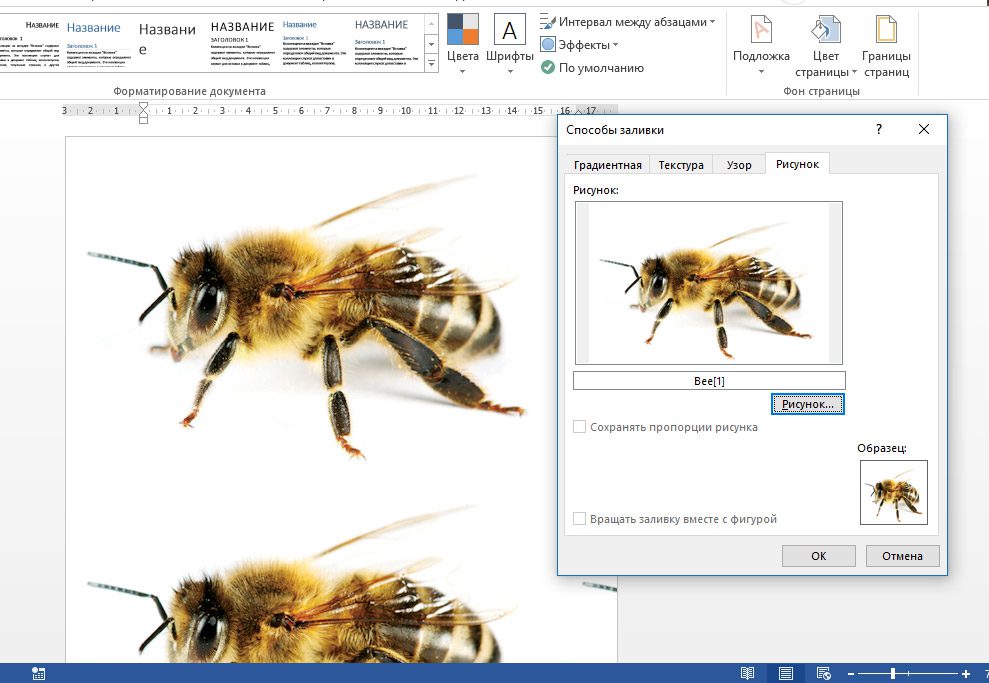
Task: Confirm the fill with OK
Action: point(819,556)
